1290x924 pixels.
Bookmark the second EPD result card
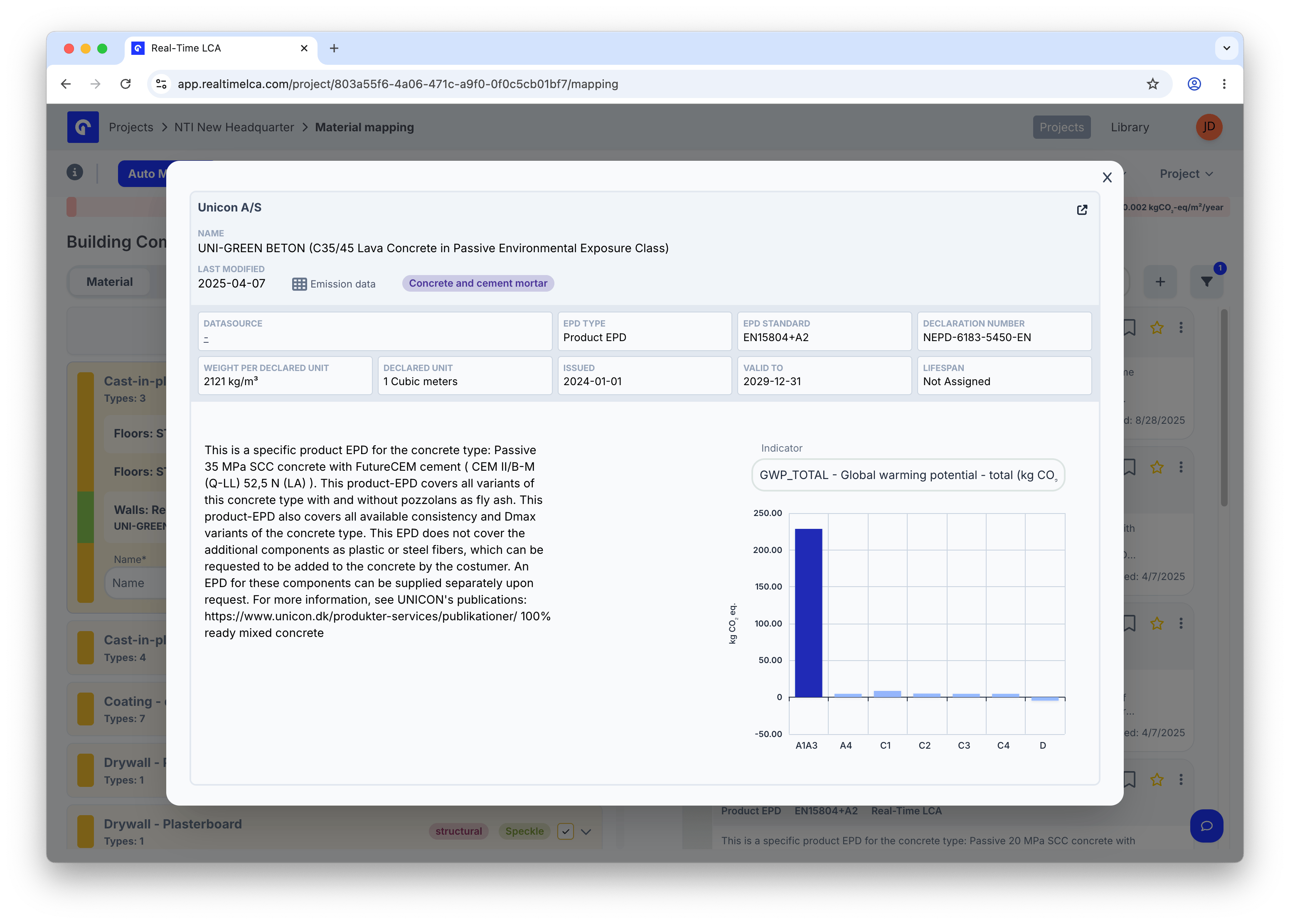(1129, 467)
